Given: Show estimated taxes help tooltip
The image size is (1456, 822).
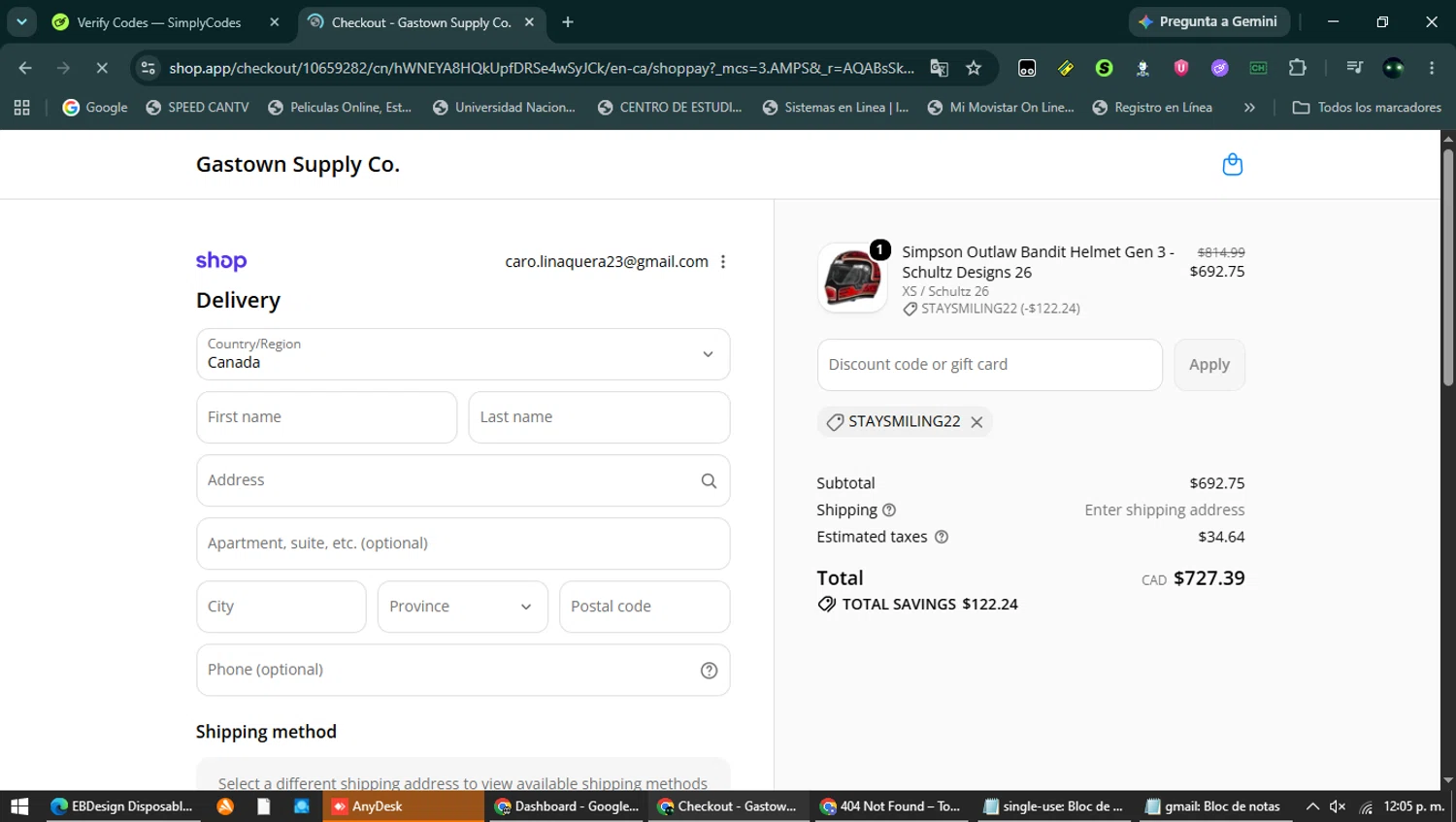Looking at the screenshot, I should [x=941, y=538].
